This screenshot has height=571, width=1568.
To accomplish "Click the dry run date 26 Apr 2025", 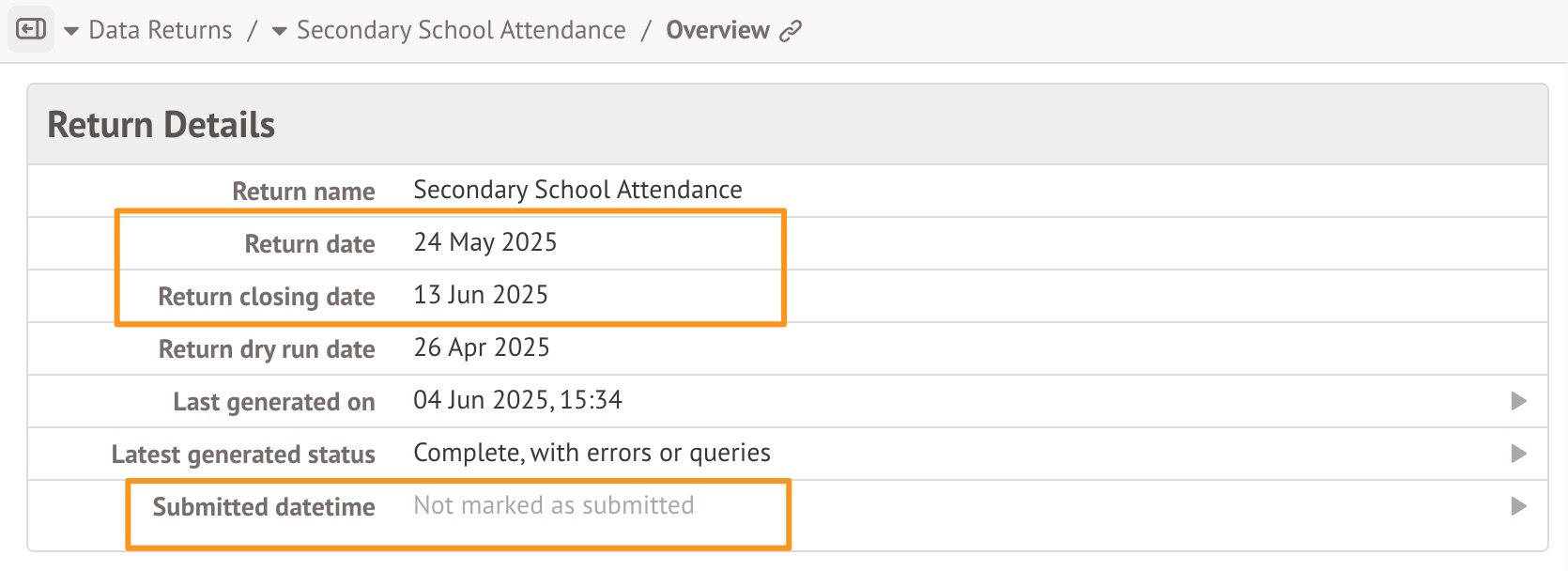I will pos(481,347).
